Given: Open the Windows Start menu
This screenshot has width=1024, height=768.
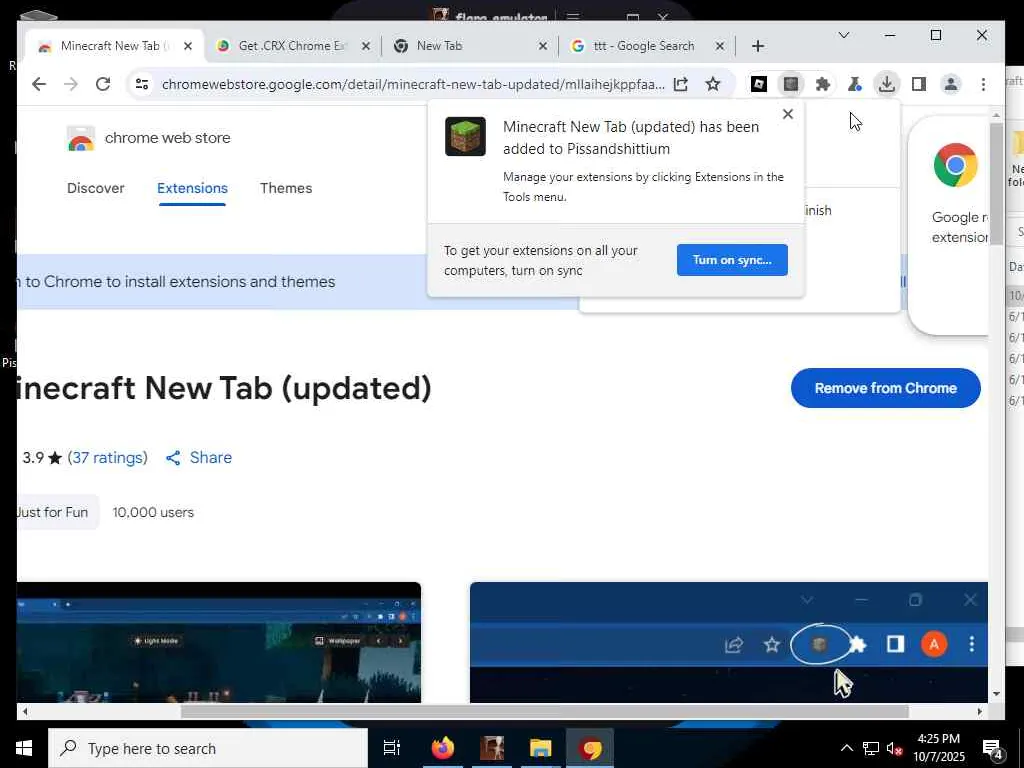Looking at the screenshot, I should (24, 748).
